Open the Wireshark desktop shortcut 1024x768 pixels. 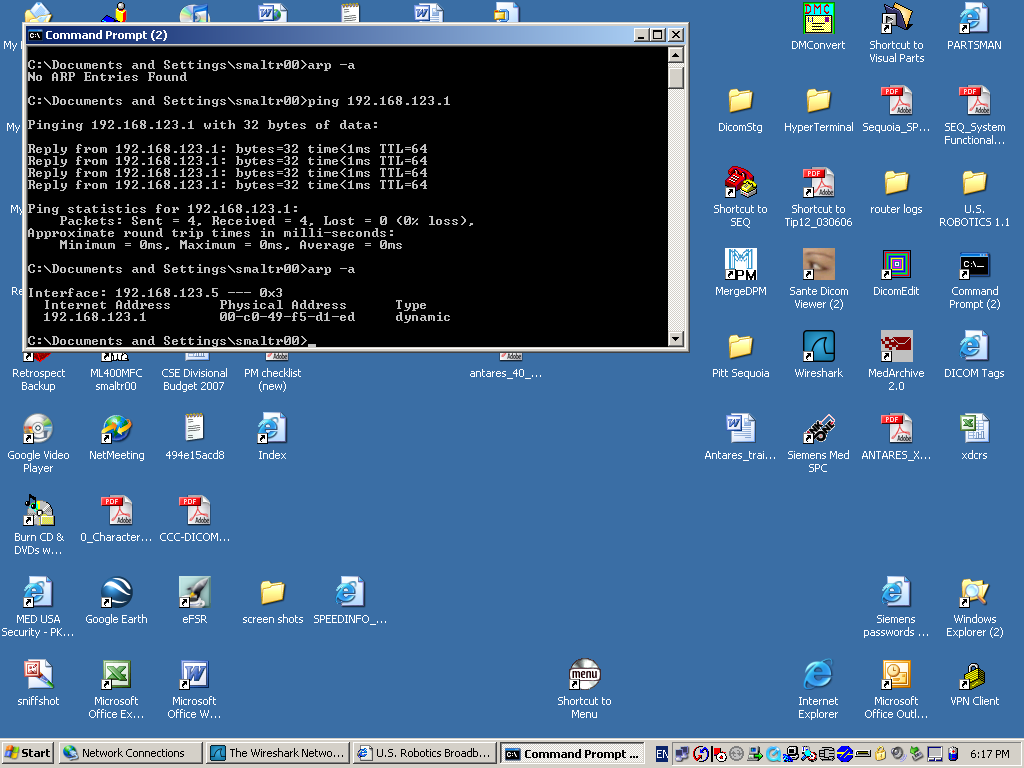(818, 347)
